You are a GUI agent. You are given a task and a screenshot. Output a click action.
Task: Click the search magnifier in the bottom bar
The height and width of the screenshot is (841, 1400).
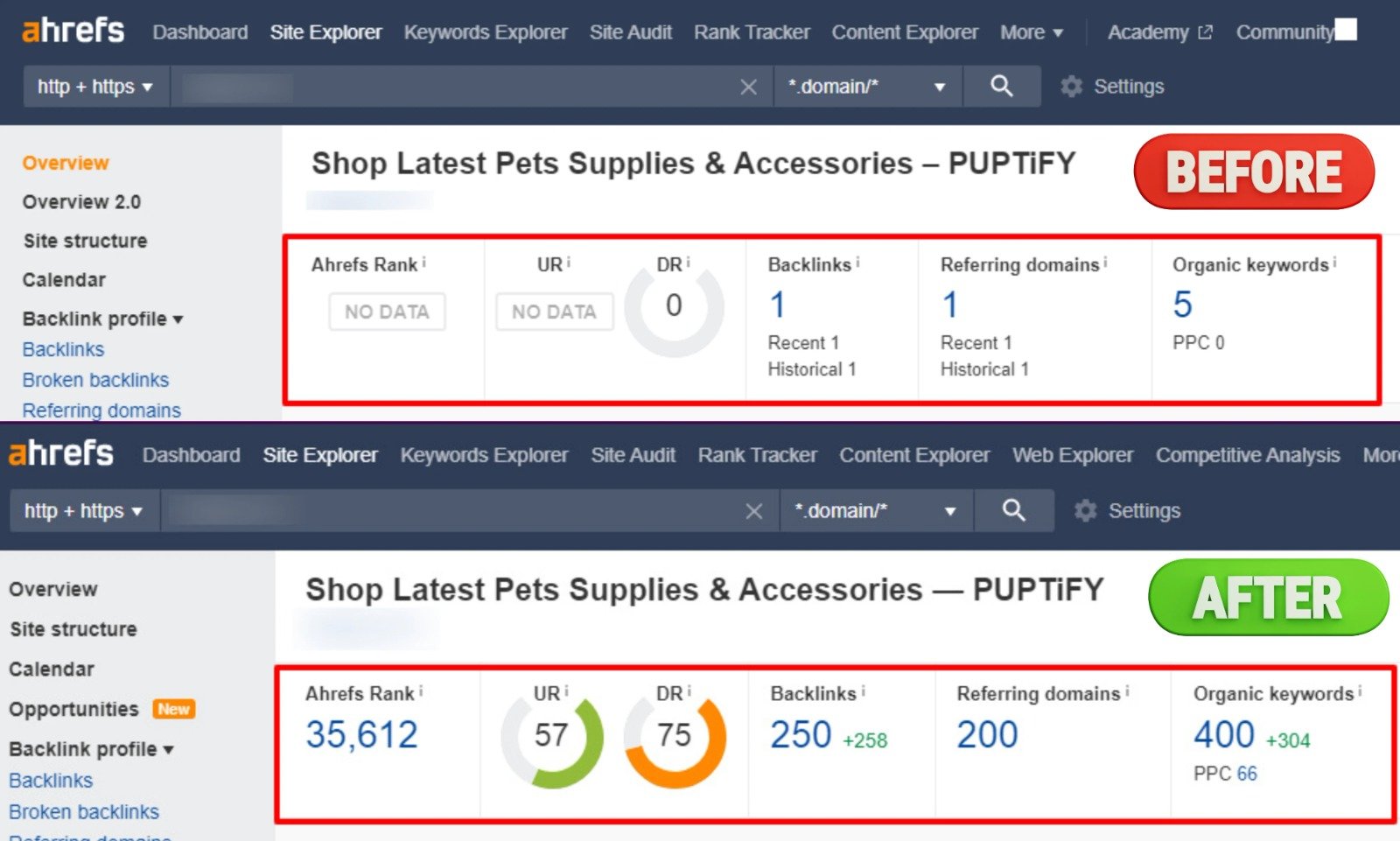coord(1013,510)
